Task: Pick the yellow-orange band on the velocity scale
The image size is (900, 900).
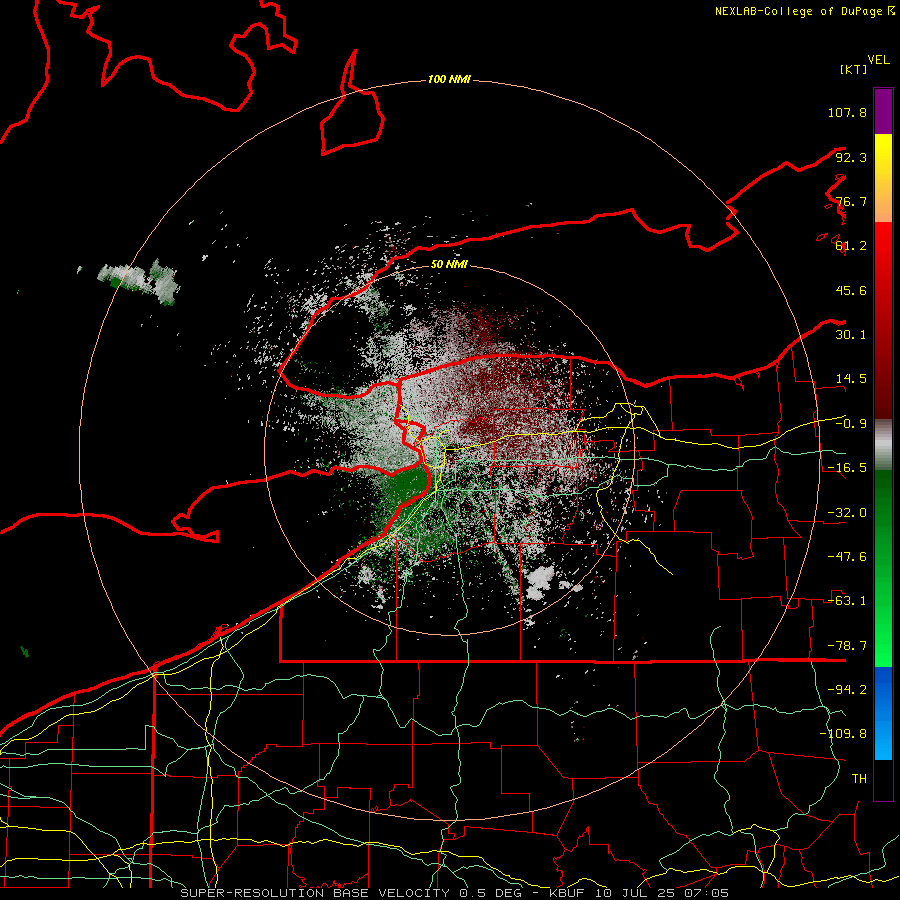Action: tap(883, 178)
